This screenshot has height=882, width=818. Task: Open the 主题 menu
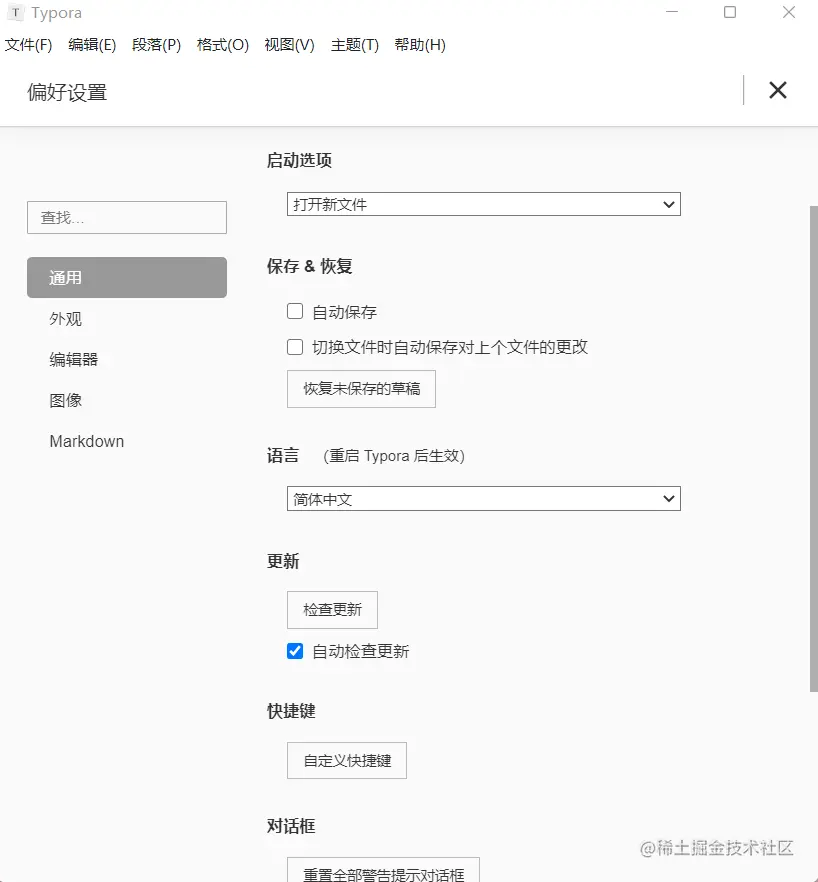353,45
